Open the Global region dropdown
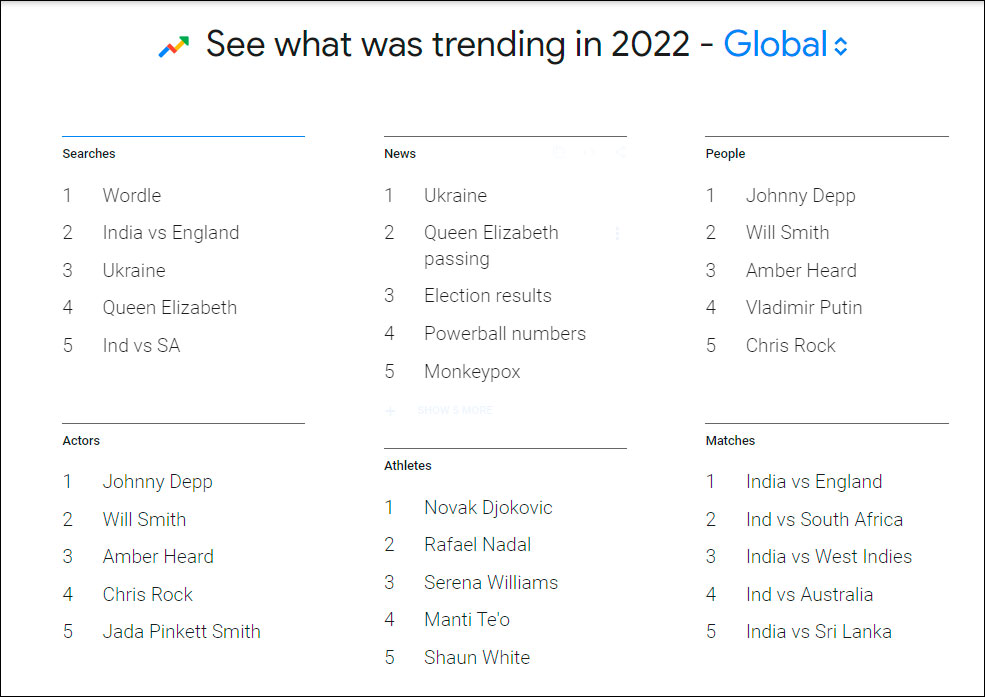 (785, 45)
